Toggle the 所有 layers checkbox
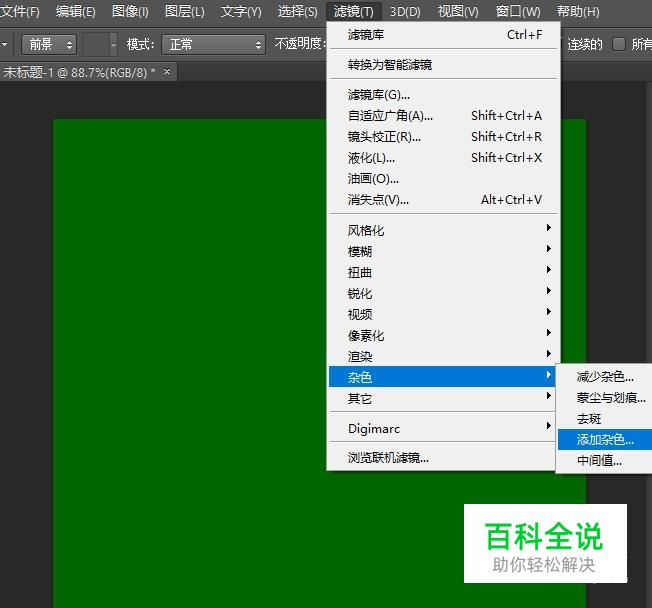652x608 pixels. (x=619, y=44)
